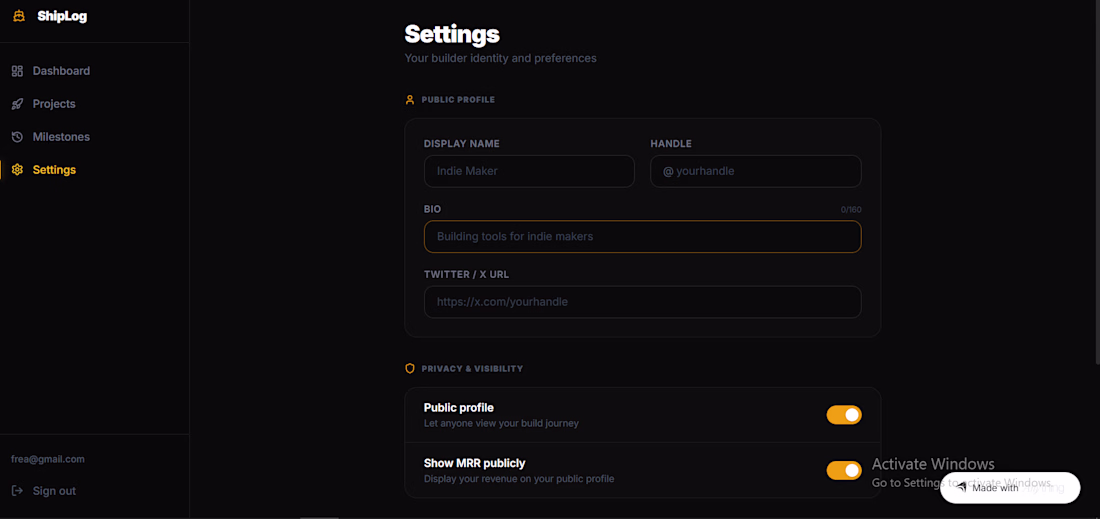
Task: Click the 'Public profile' row title
Action: click(459, 407)
